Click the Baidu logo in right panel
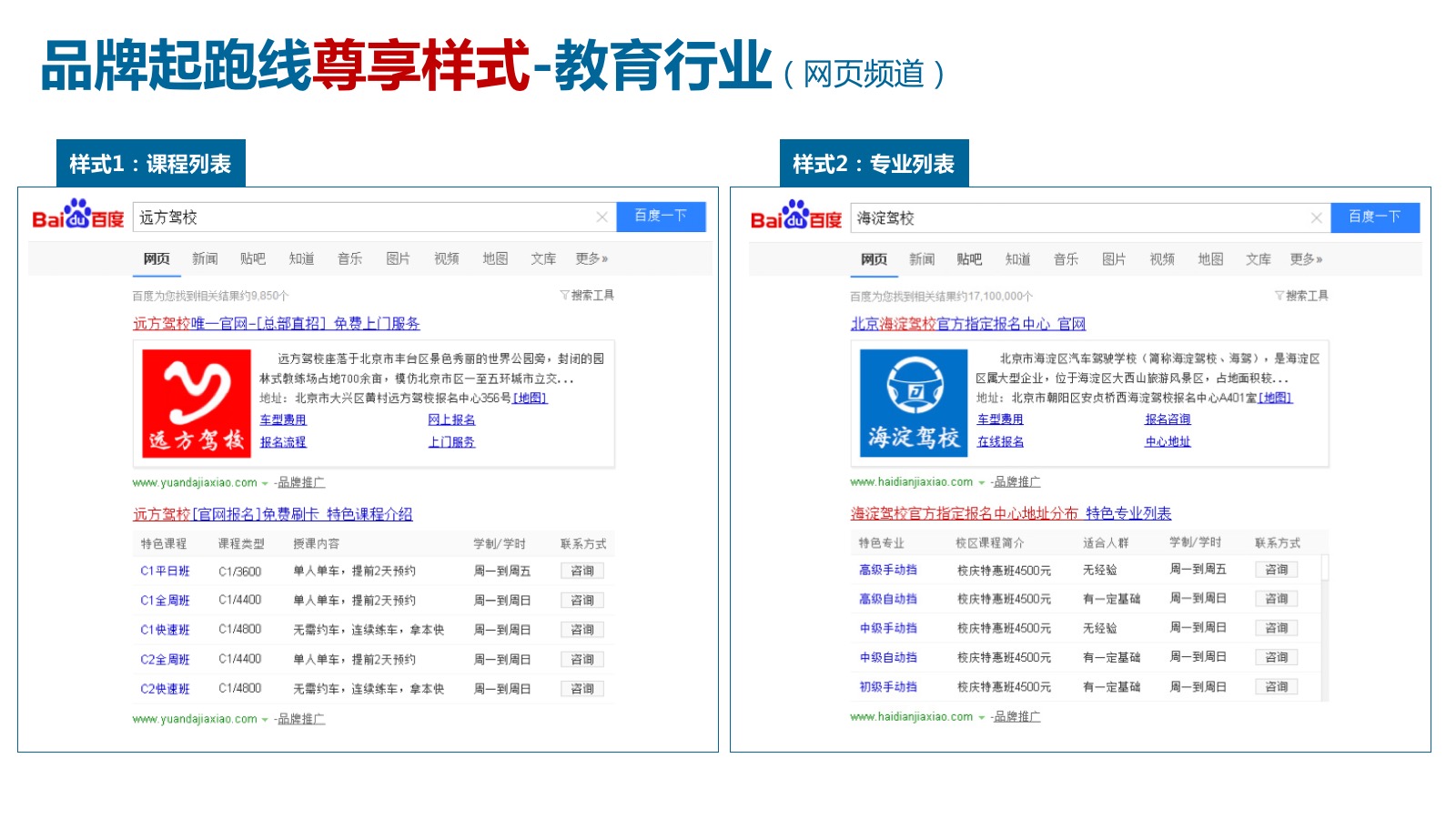Screen dimensions: 1456x819 pyautogui.click(x=796, y=216)
